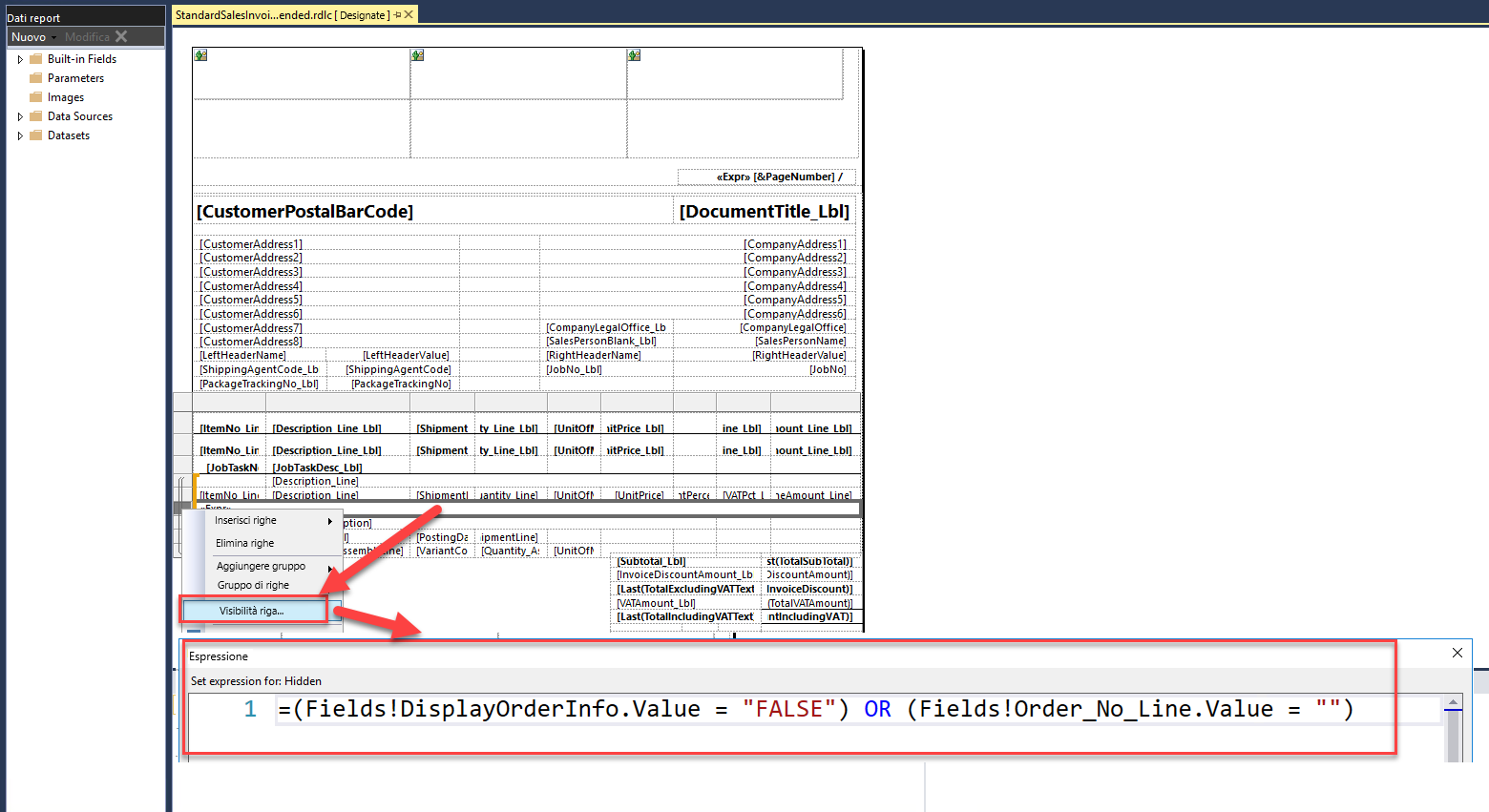Click the Images folder icon

point(36,97)
